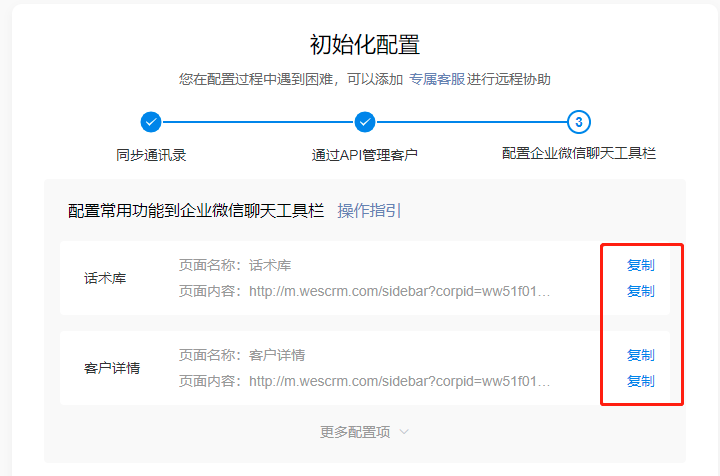Copy the 话术库 page content URL

point(640,291)
